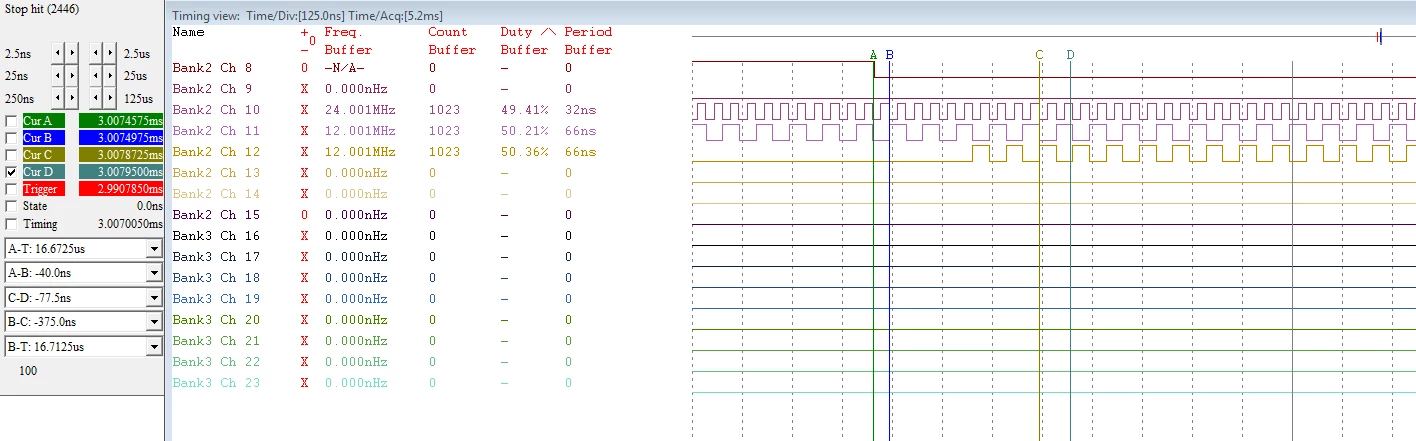Click left arrow of stepper beside 125us
The height and width of the screenshot is (441, 1416).
pyautogui.click(x=96, y=99)
